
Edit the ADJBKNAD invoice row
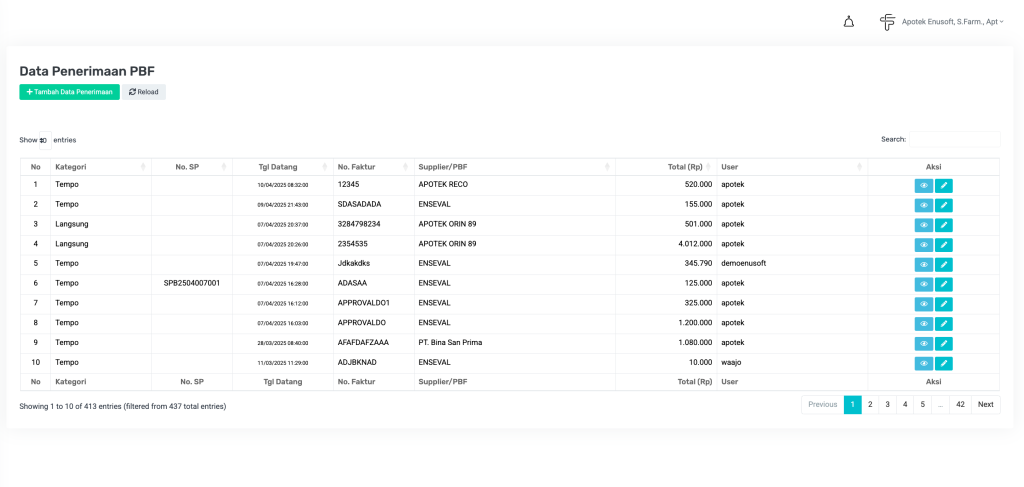(x=944, y=363)
